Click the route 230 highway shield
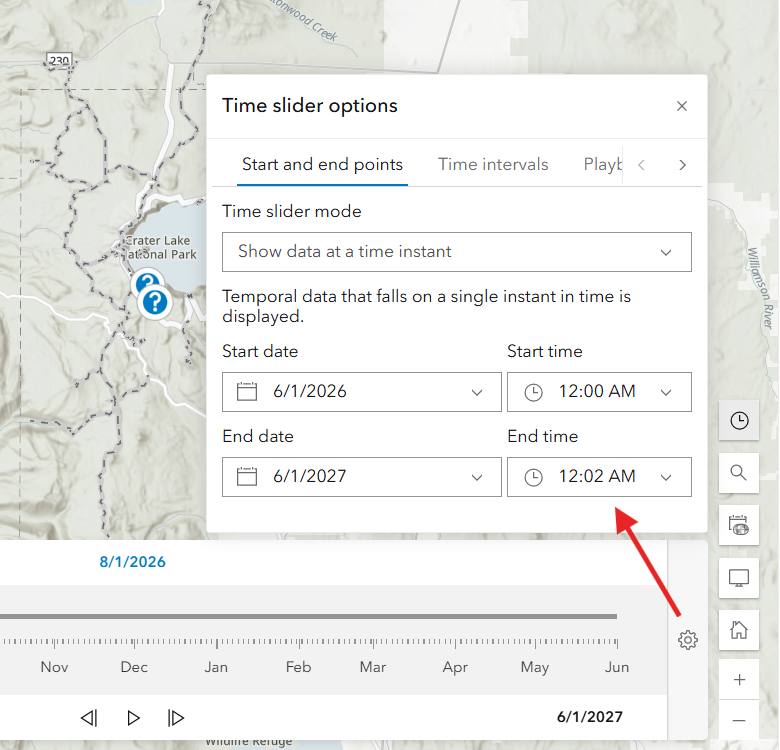 pyautogui.click(x=59, y=61)
